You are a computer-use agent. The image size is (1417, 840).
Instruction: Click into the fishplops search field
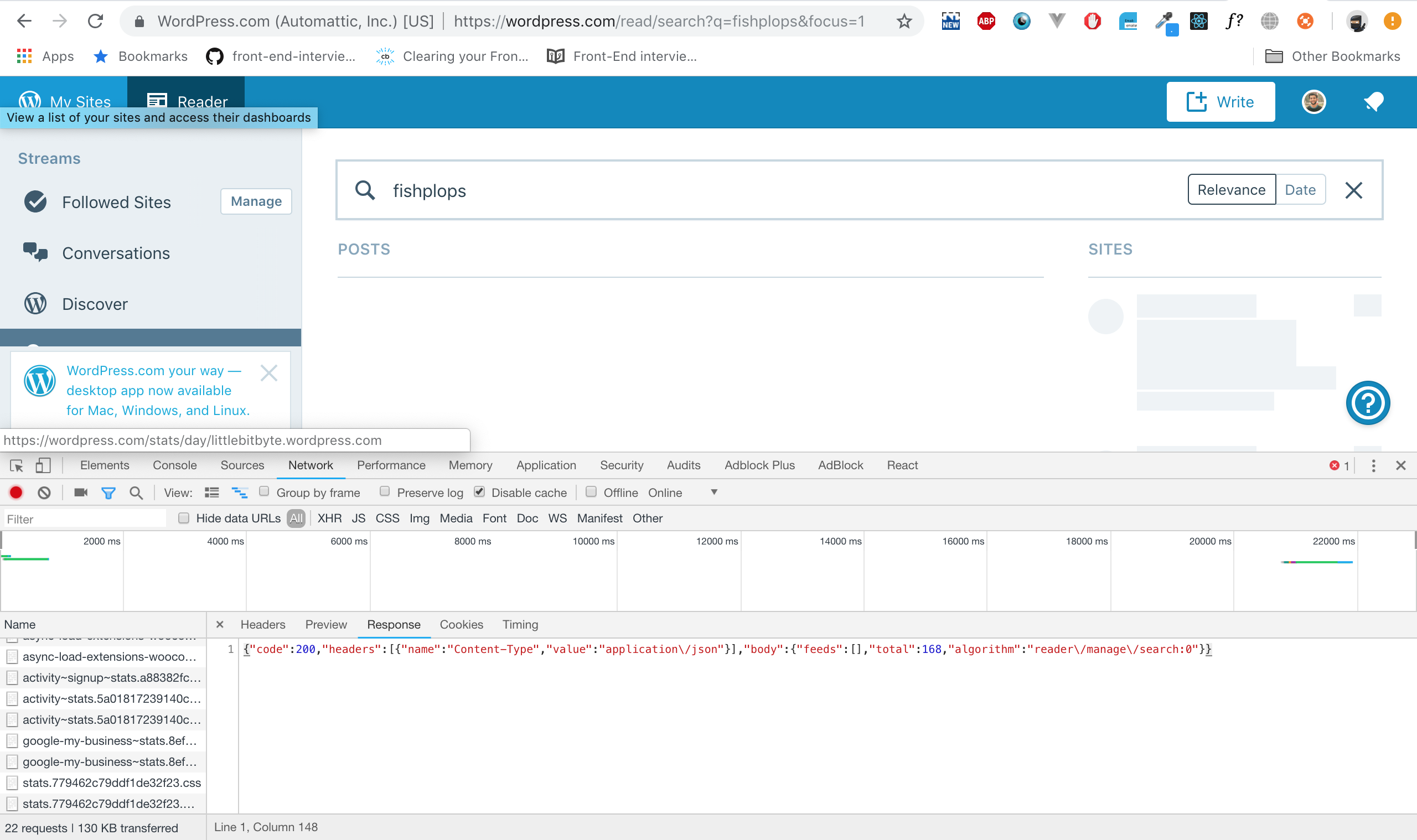781,190
